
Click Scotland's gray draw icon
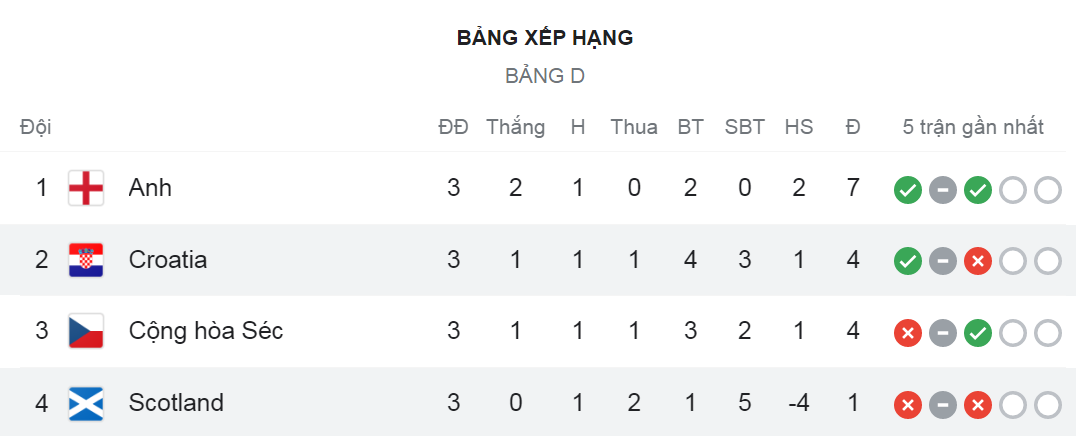click(x=942, y=405)
